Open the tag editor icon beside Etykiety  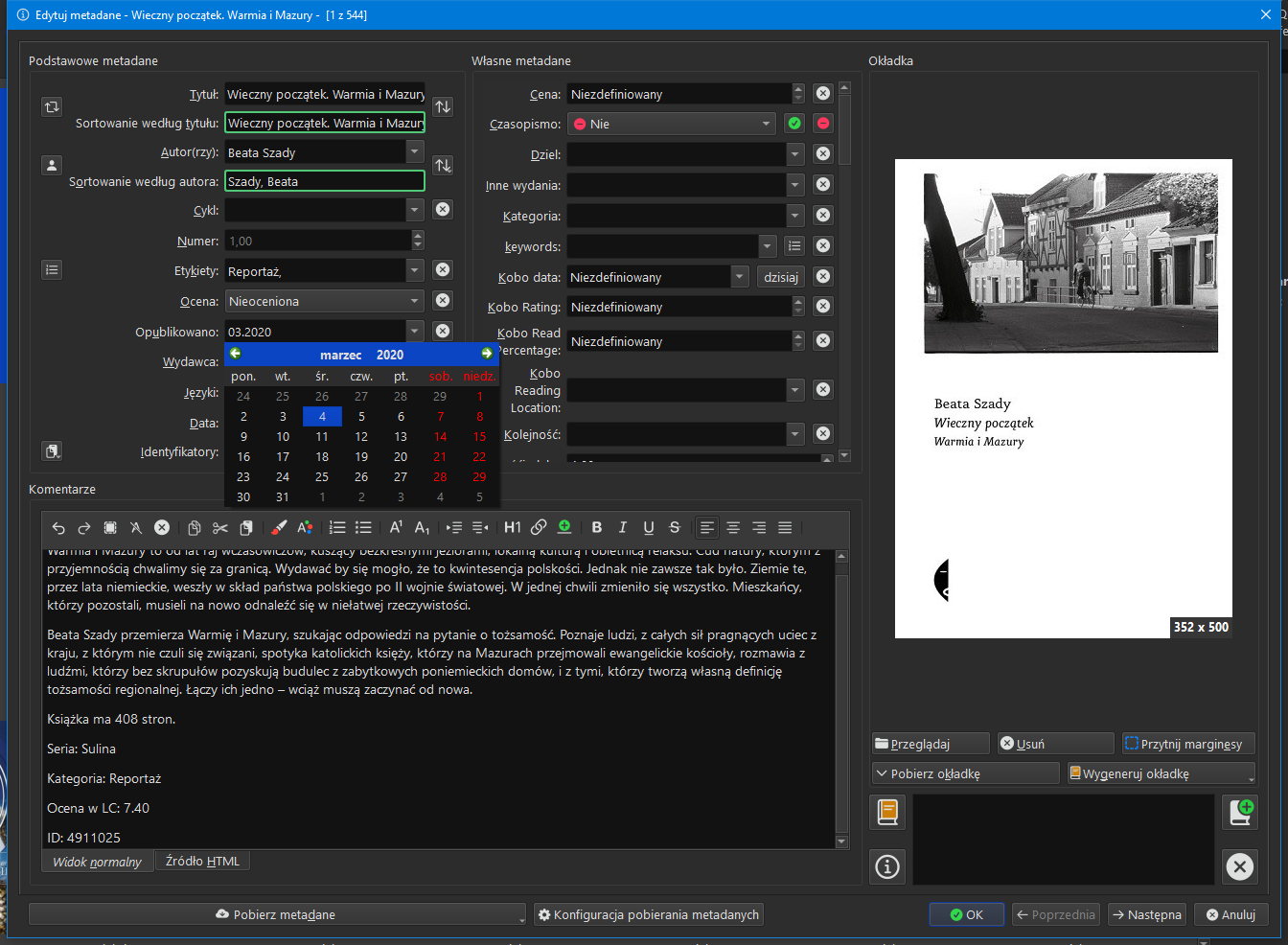(x=52, y=270)
